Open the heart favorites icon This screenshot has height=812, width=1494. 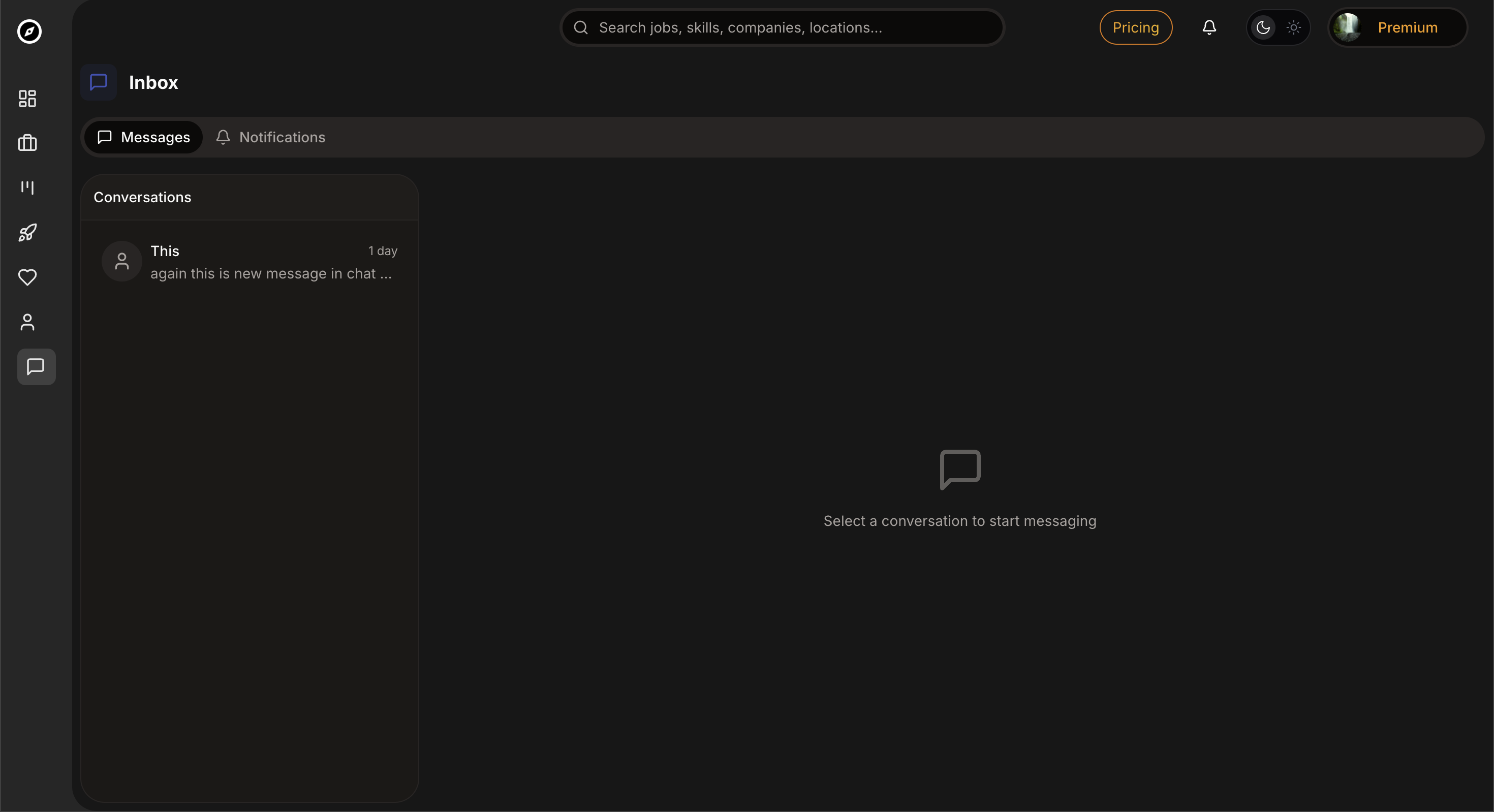[27, 277]
